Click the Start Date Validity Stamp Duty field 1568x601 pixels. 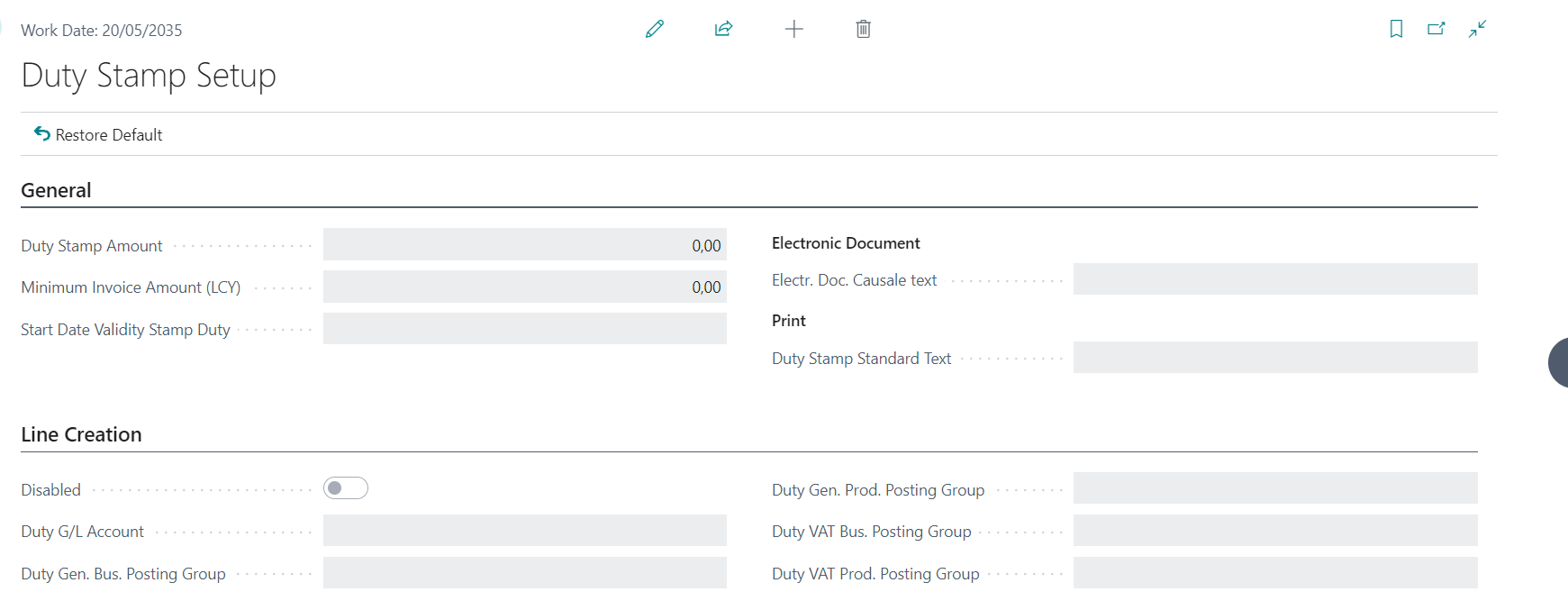pyautogui.click(x=525, y=329)
